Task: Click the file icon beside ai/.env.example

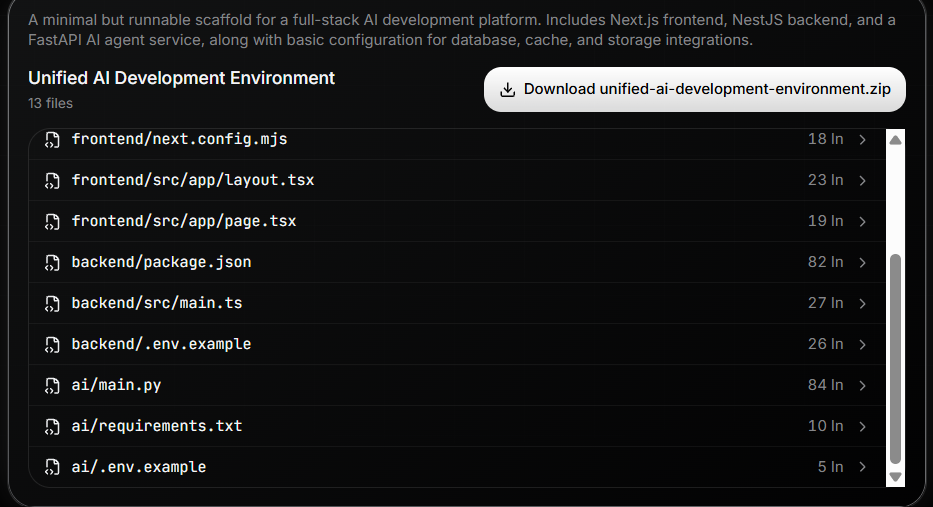Action: [x=52, y=467]
